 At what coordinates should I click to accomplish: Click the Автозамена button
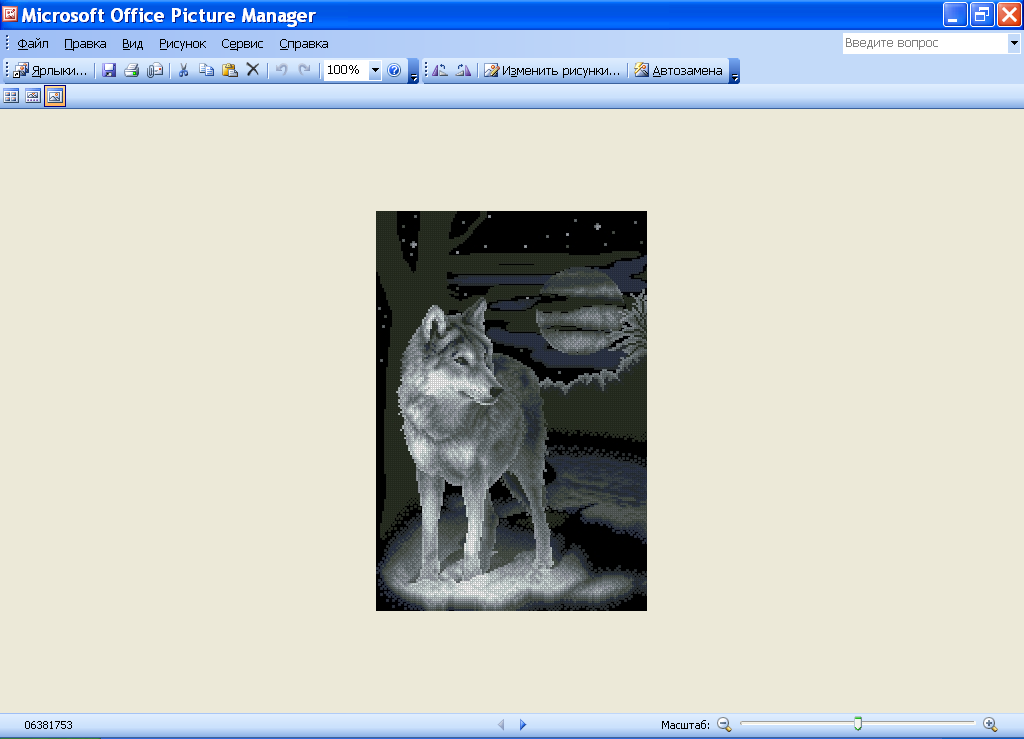coord(679,71)
